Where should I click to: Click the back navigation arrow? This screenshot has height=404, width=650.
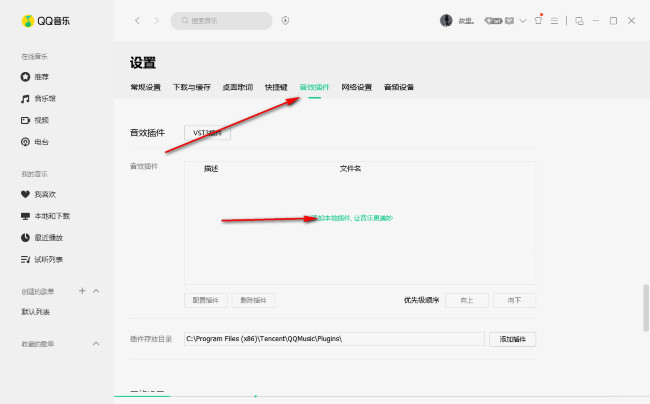pos(137,20)
